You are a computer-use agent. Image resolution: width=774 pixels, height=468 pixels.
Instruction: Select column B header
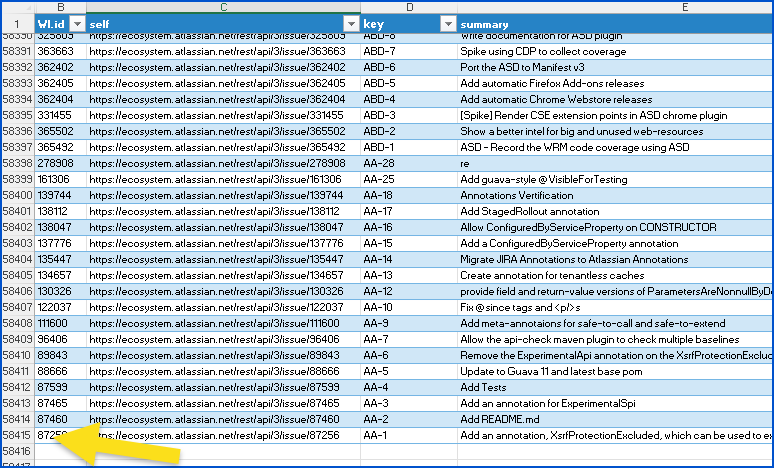coord(61,7)
